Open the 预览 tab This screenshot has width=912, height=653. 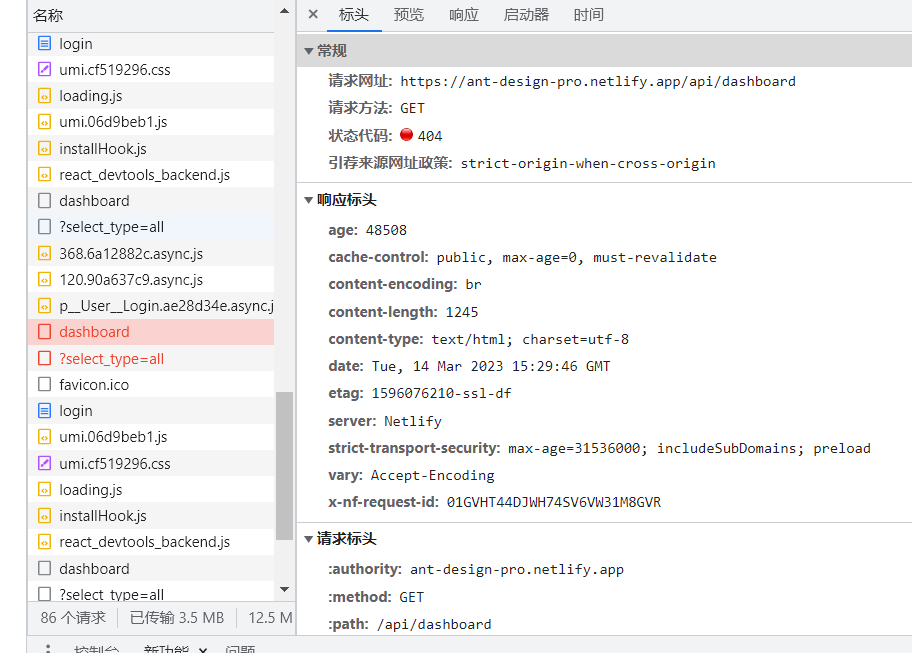click(x=408, y=15)
